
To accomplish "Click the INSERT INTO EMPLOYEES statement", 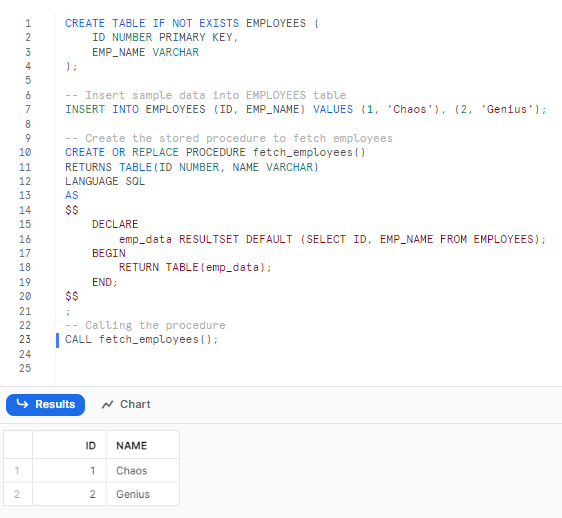I will (305, 109).
